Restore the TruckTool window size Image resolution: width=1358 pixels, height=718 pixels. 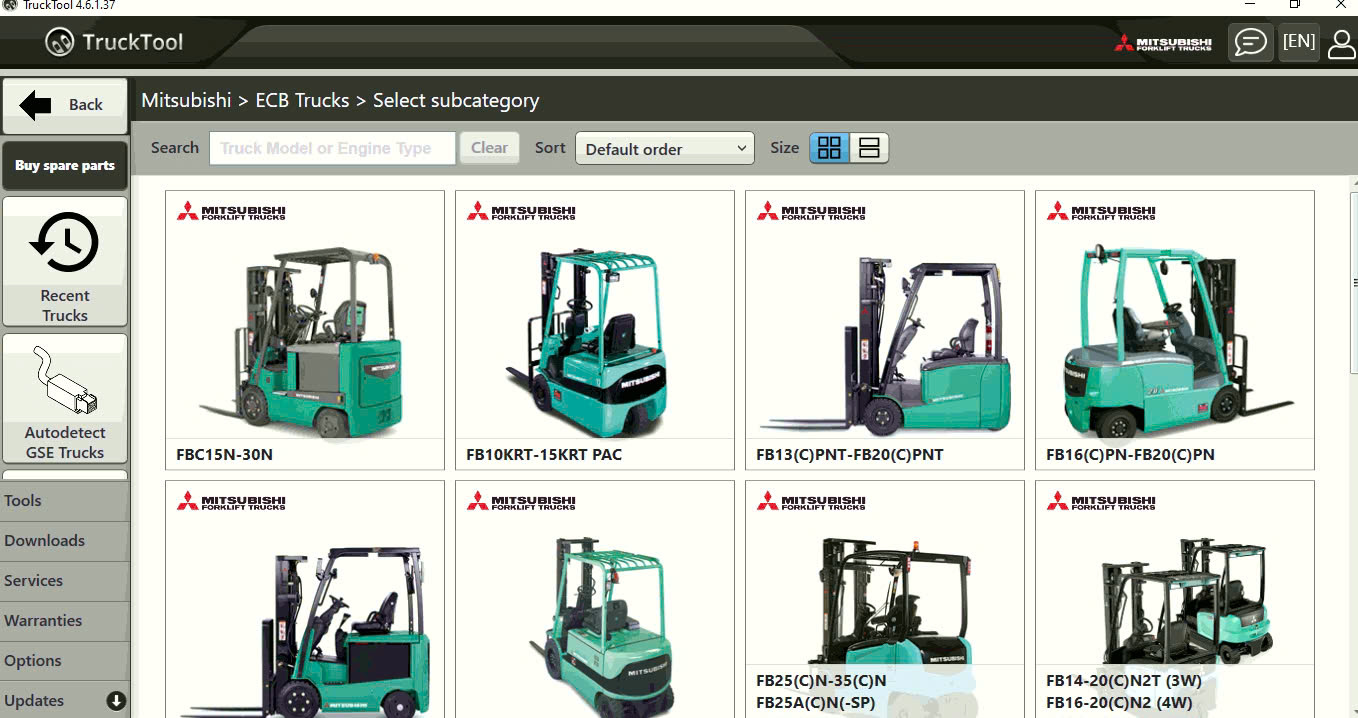point(1295,5)
